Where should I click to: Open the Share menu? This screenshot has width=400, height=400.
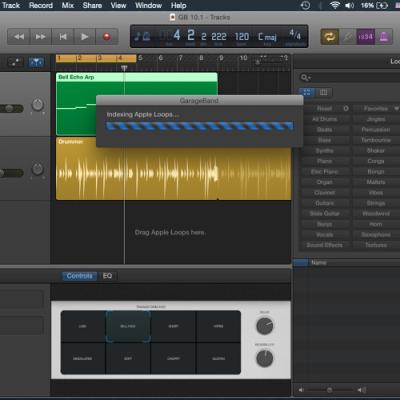point(92,5)
